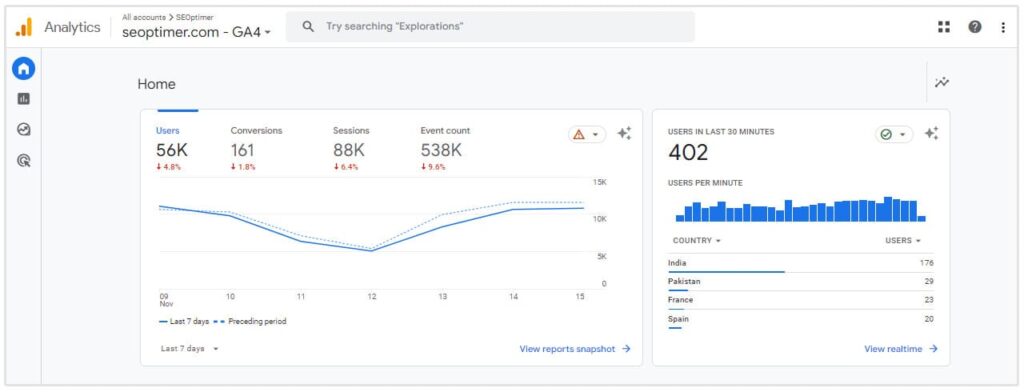Image resolution: width=1024 pixels, height=392 pixels.
Task: Focus the Try searching Explorations field
Action: point(490,27)
